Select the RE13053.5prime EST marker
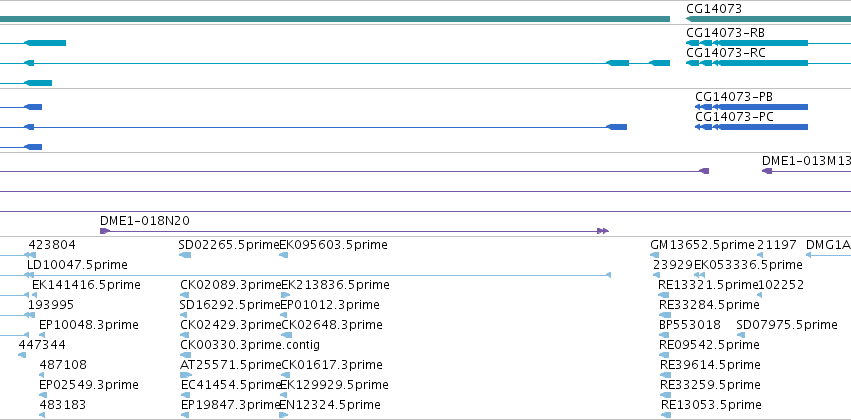The height and width of the screenshot is (420, 851). 666,415
